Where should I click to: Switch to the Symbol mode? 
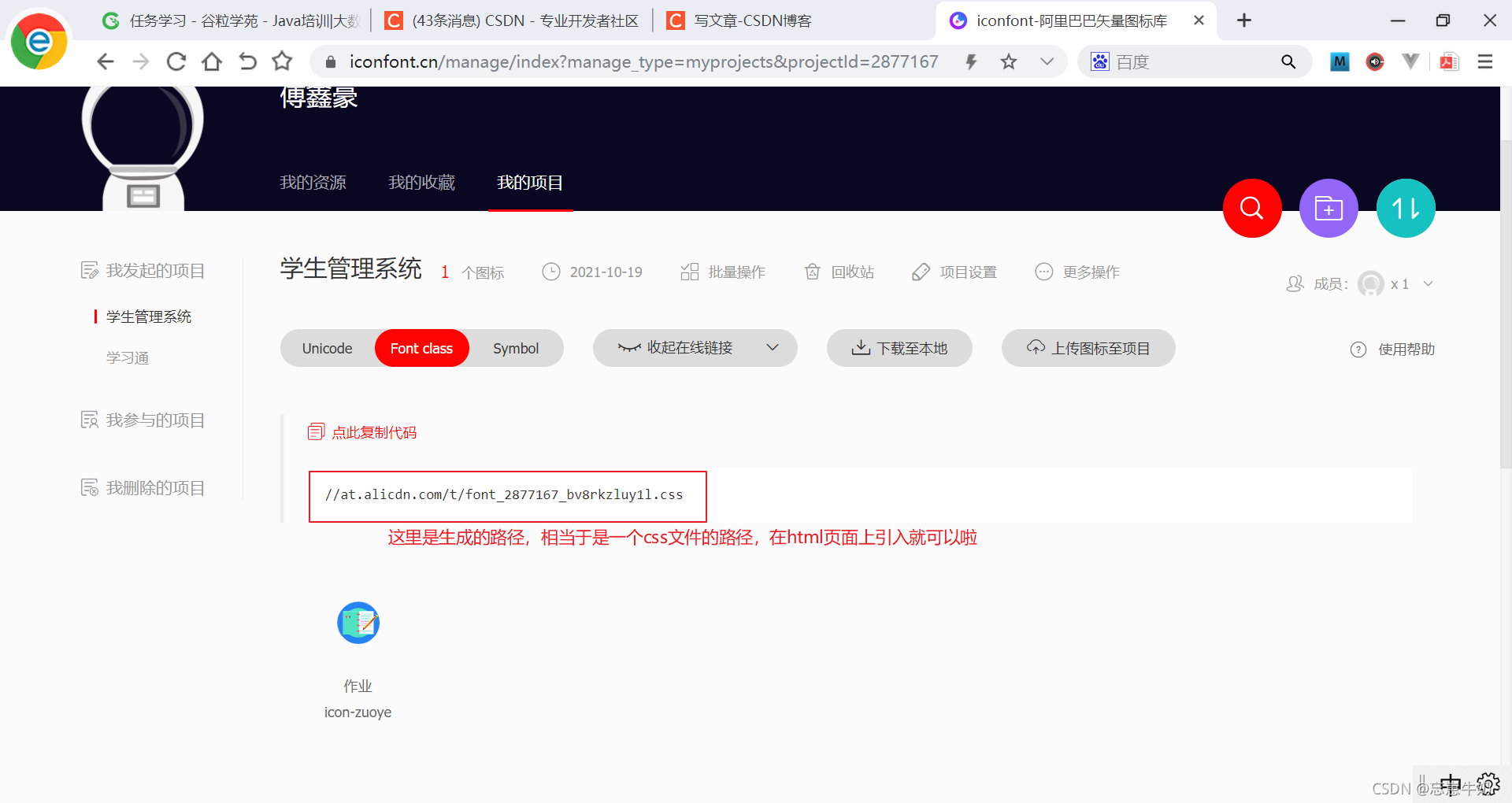(516, 348)
